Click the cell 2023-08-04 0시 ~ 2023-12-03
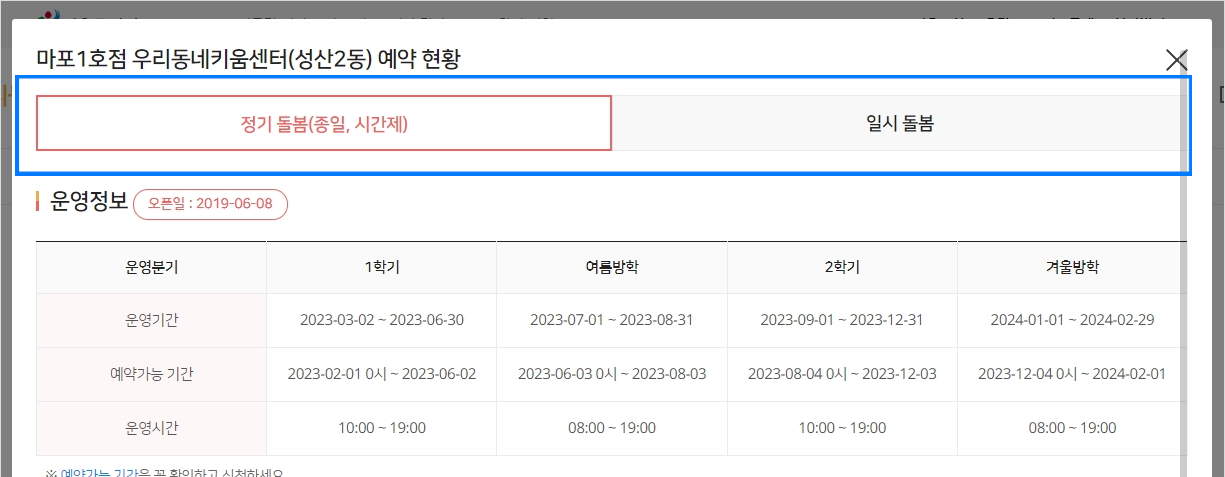The width and height of the screenshot is (1225, 477). [x=842, y=374]
